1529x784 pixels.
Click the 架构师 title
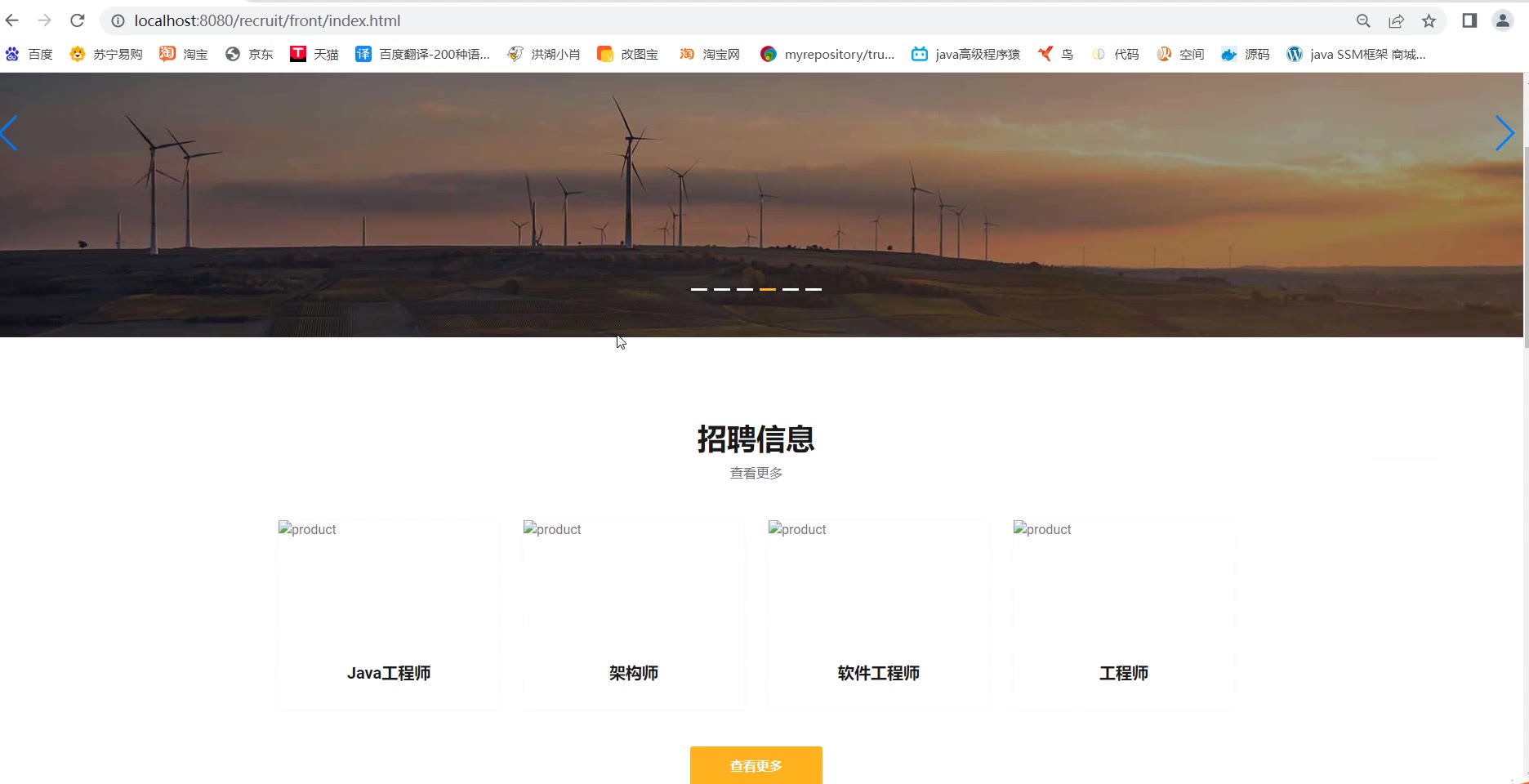[634, 673]
